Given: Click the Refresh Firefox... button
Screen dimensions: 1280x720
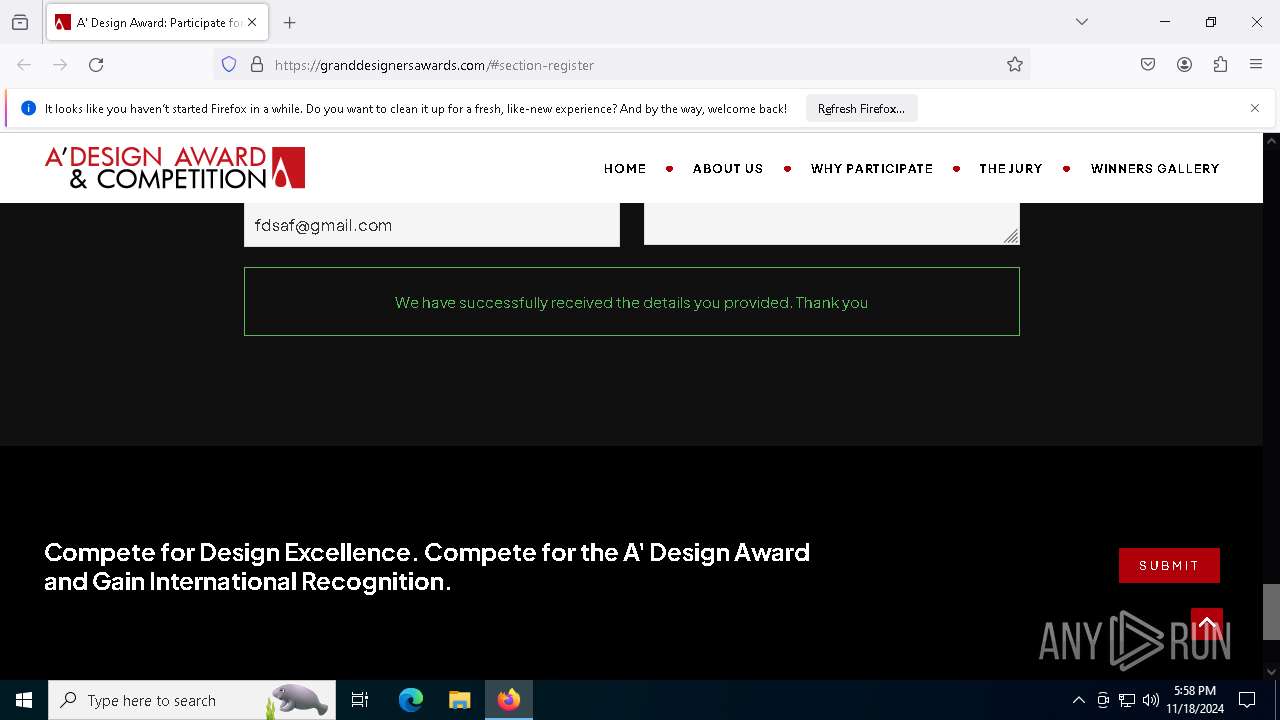Looking at the screenshot, I should (861, 108).
